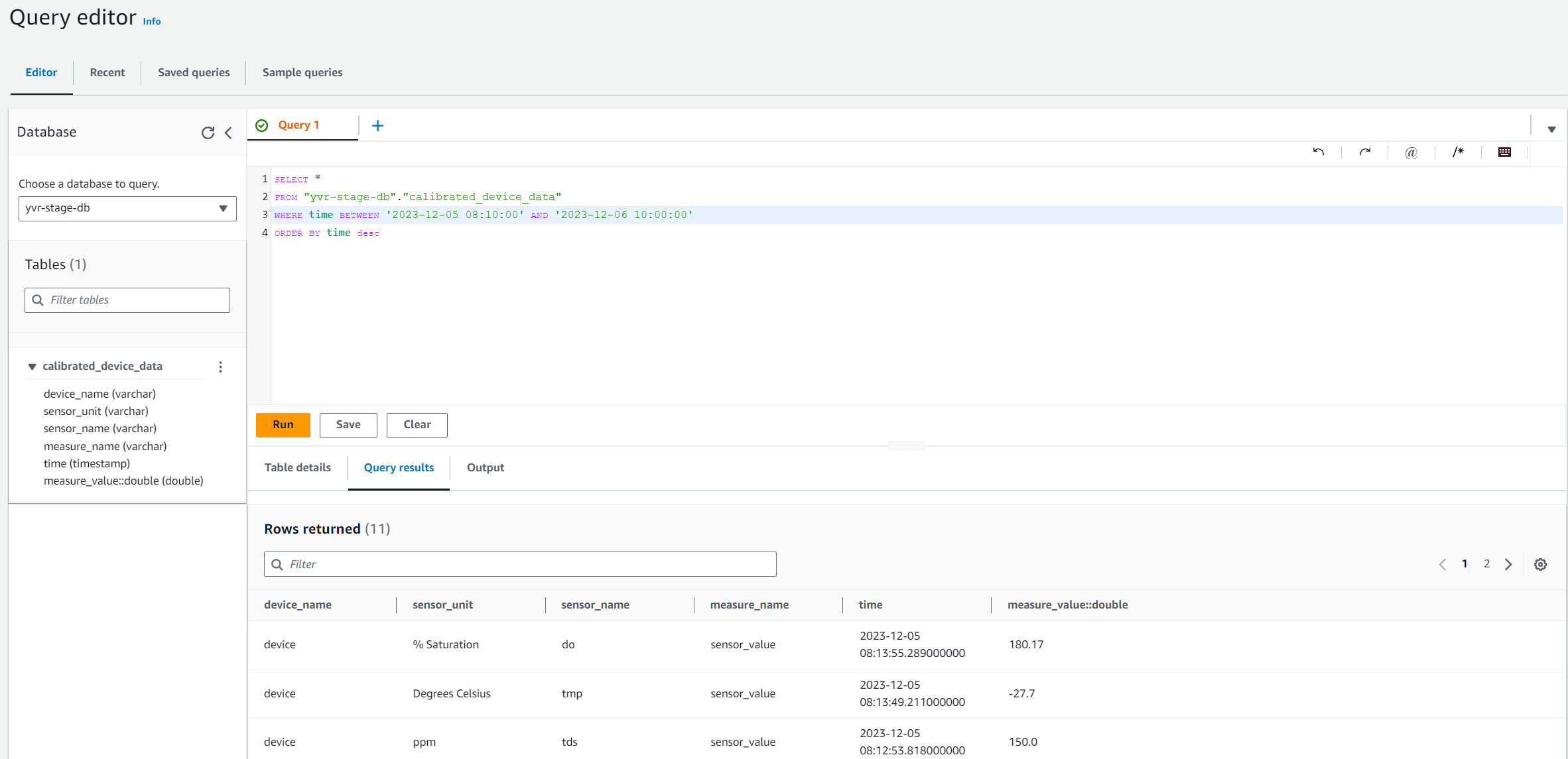Screen dimensions: 1568x759
Task: Open results table settings gear
Action: [1540, 564]
